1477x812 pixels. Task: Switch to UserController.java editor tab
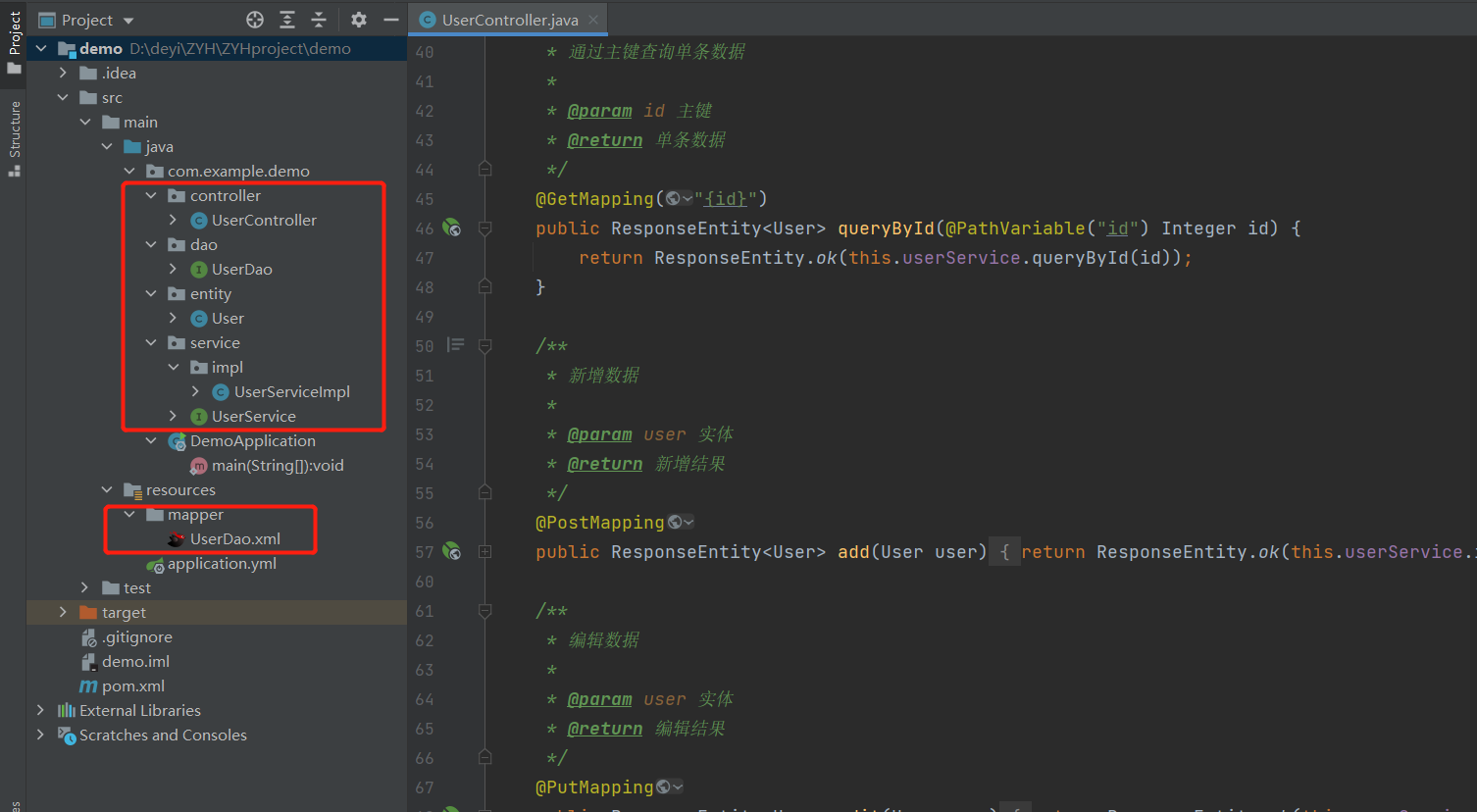510,20
